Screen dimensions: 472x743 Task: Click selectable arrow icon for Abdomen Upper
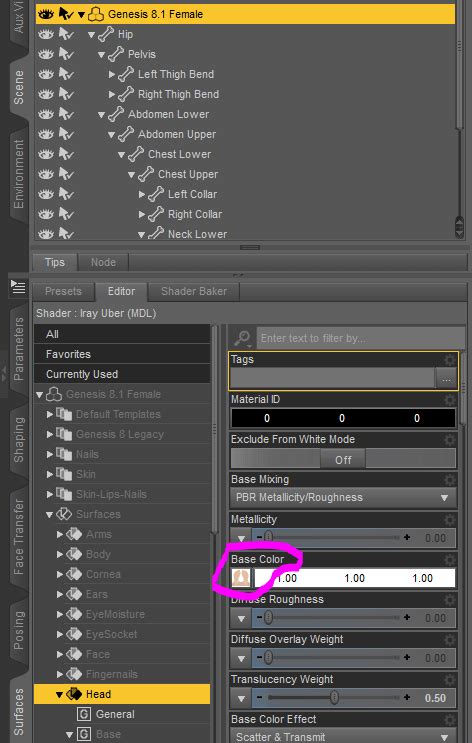(x=66, y=135)
